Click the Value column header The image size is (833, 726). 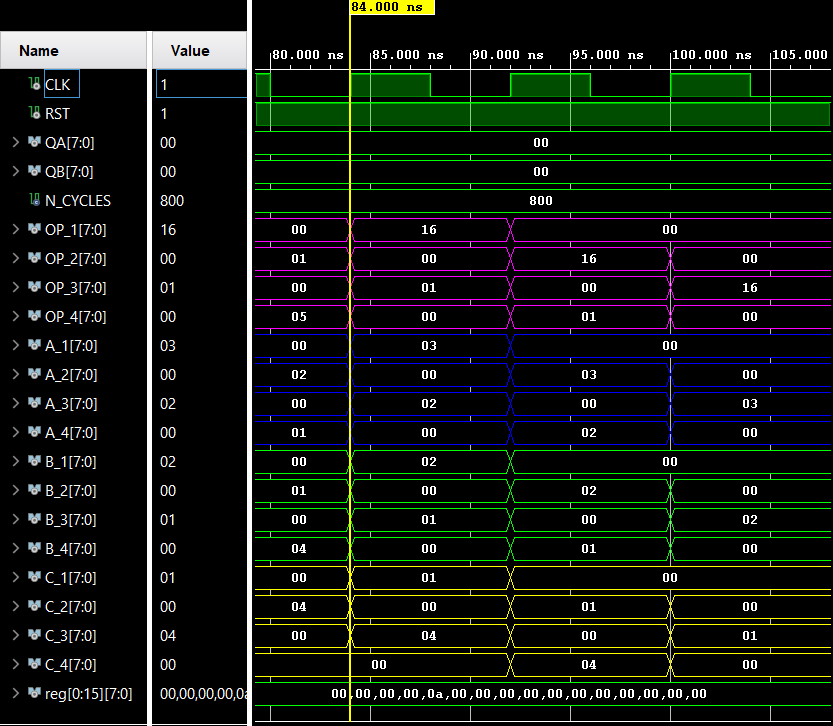point(199,50)
